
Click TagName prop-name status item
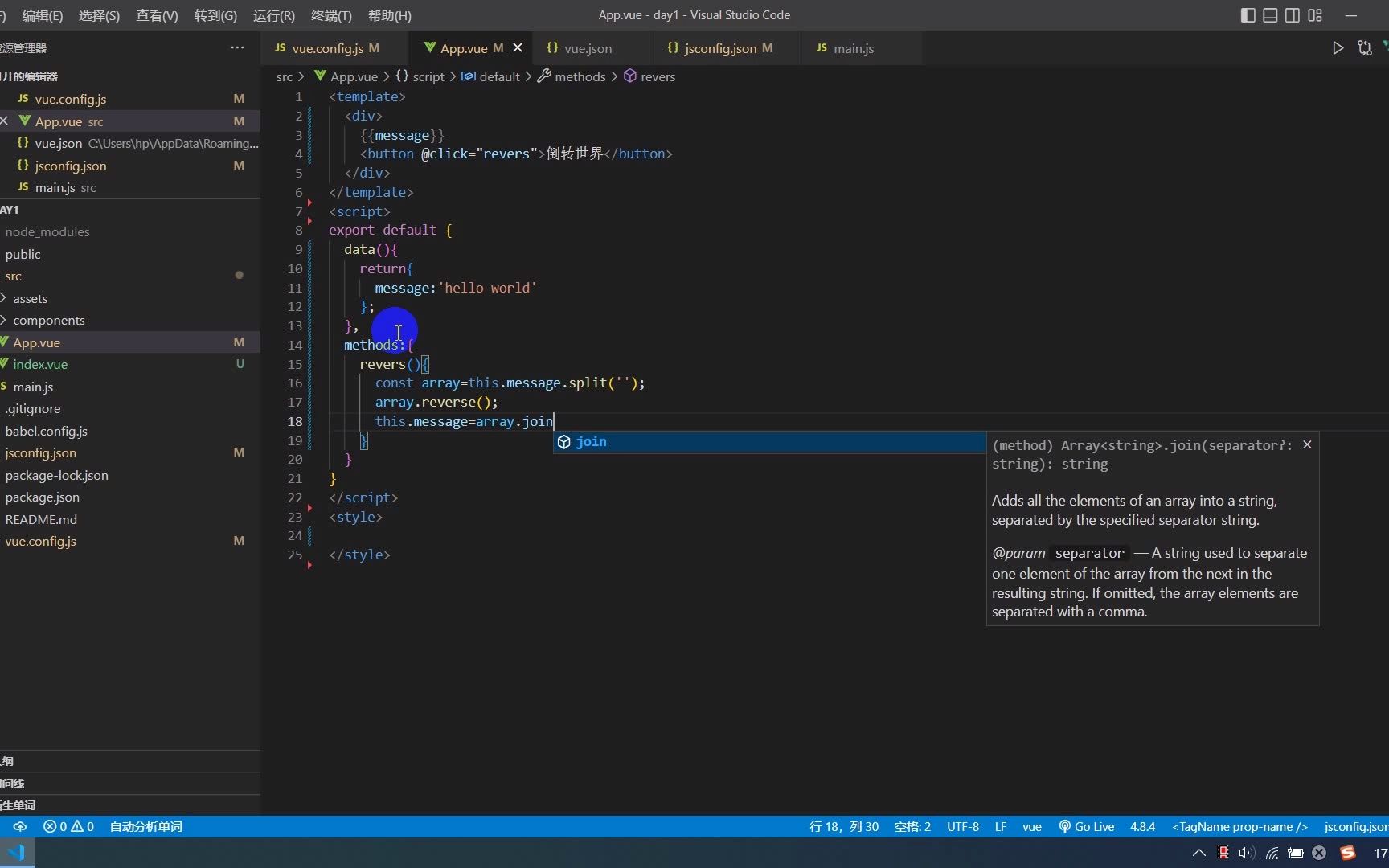coord(1239,826)
